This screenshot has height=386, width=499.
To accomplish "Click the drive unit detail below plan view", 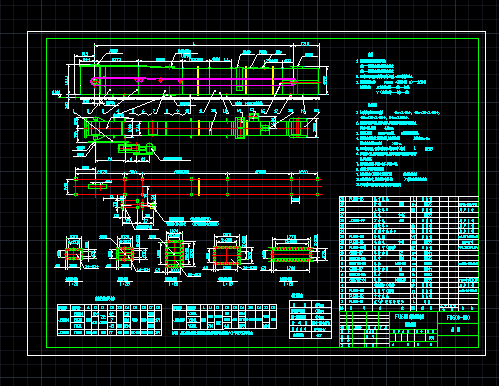I will [x=136, y=148].
